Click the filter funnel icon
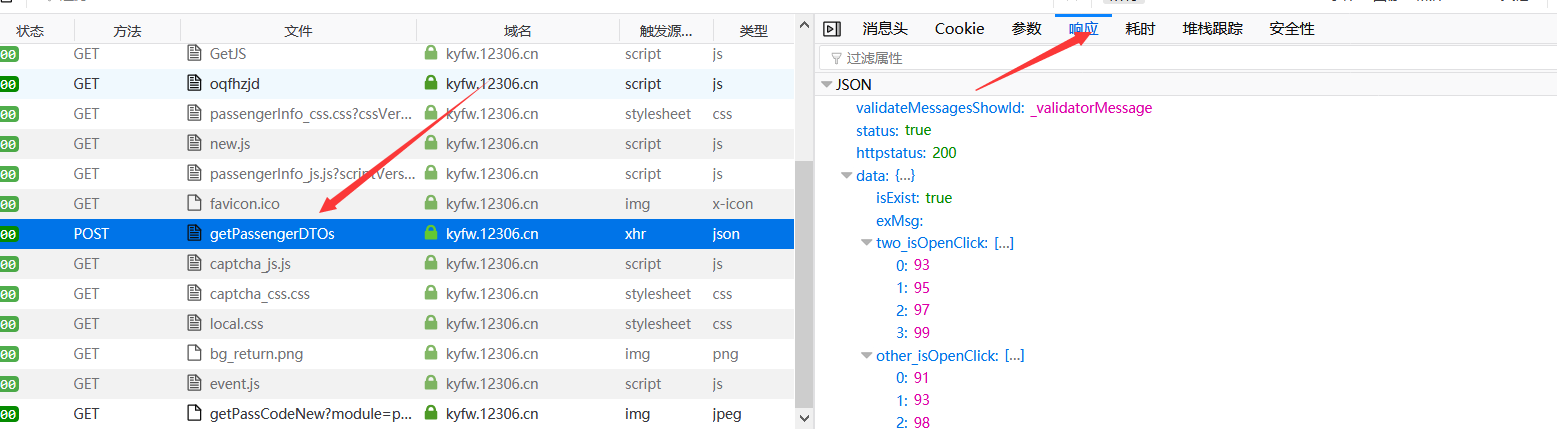 click(x=836, y=58)
